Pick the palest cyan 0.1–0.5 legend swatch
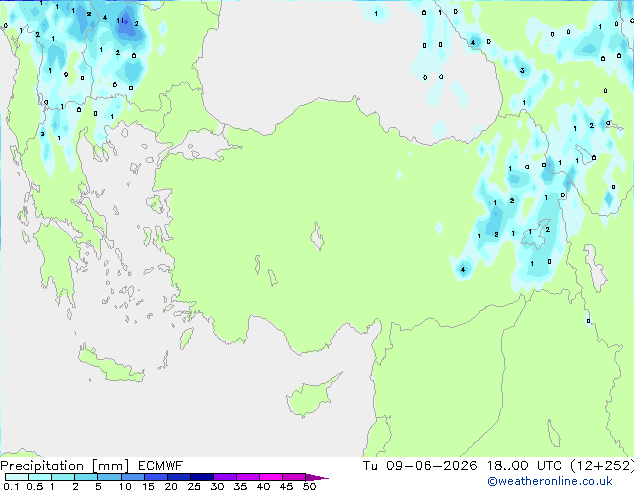 (x=17, y=477)
